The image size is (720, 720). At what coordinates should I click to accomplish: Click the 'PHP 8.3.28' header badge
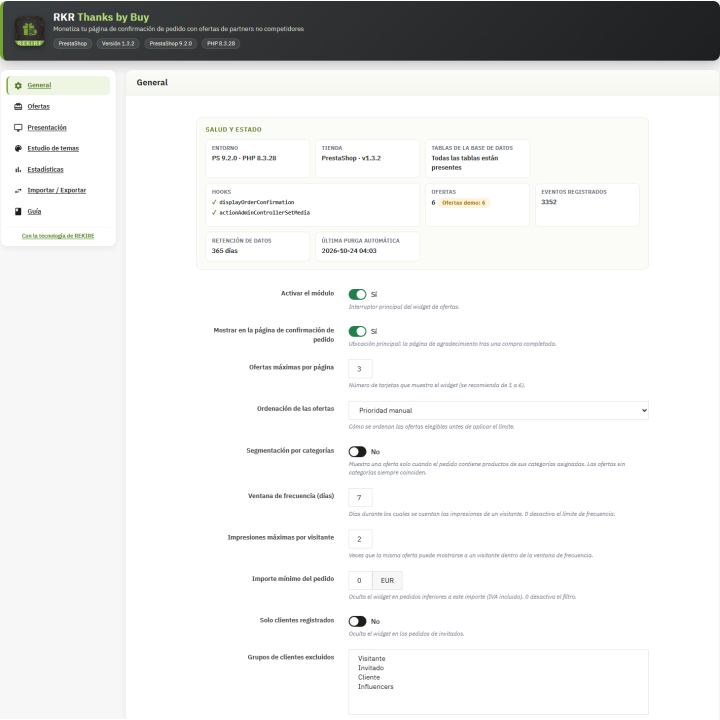[221, 44]
